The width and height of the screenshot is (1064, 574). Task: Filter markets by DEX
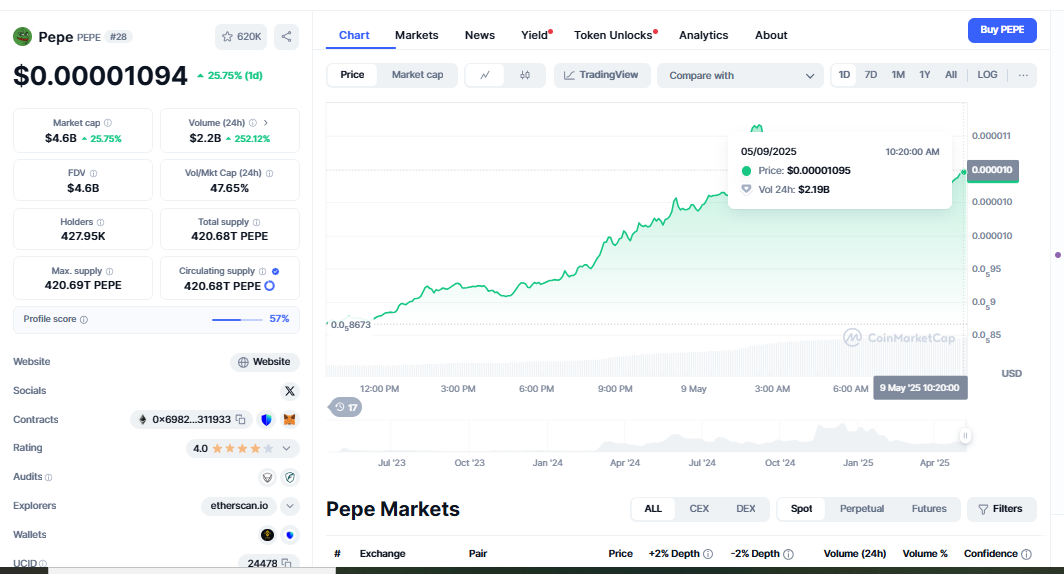746,509
